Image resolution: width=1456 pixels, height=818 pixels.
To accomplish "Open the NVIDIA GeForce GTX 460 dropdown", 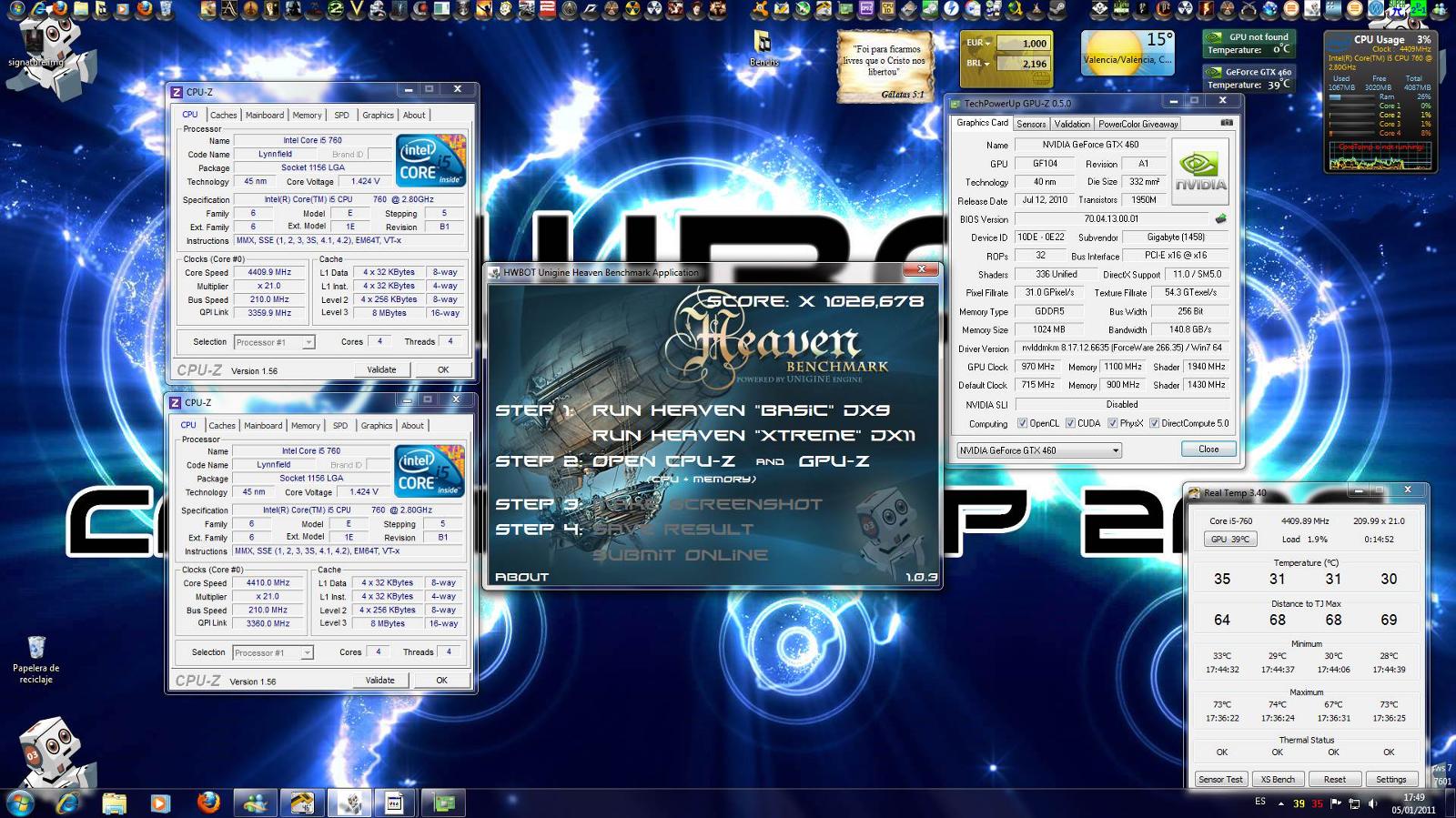I will (1039, 450).
